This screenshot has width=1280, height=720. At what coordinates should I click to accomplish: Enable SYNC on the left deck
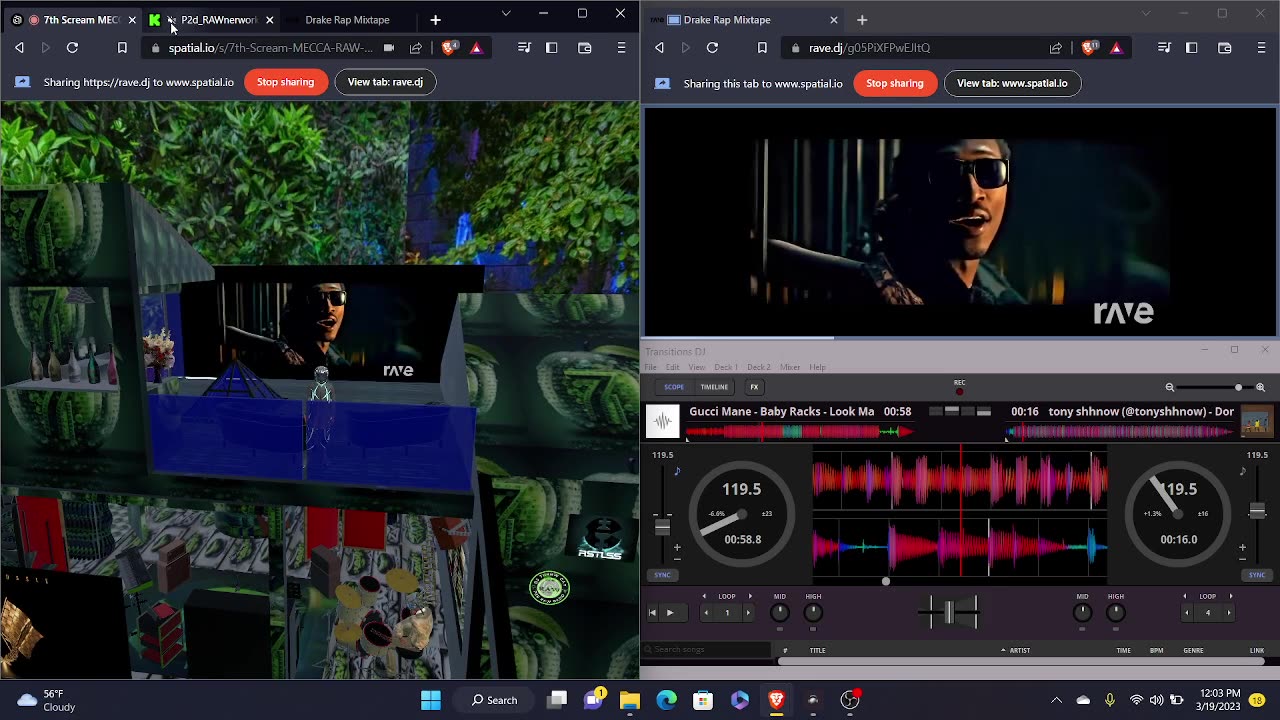[x=662, y=575]
